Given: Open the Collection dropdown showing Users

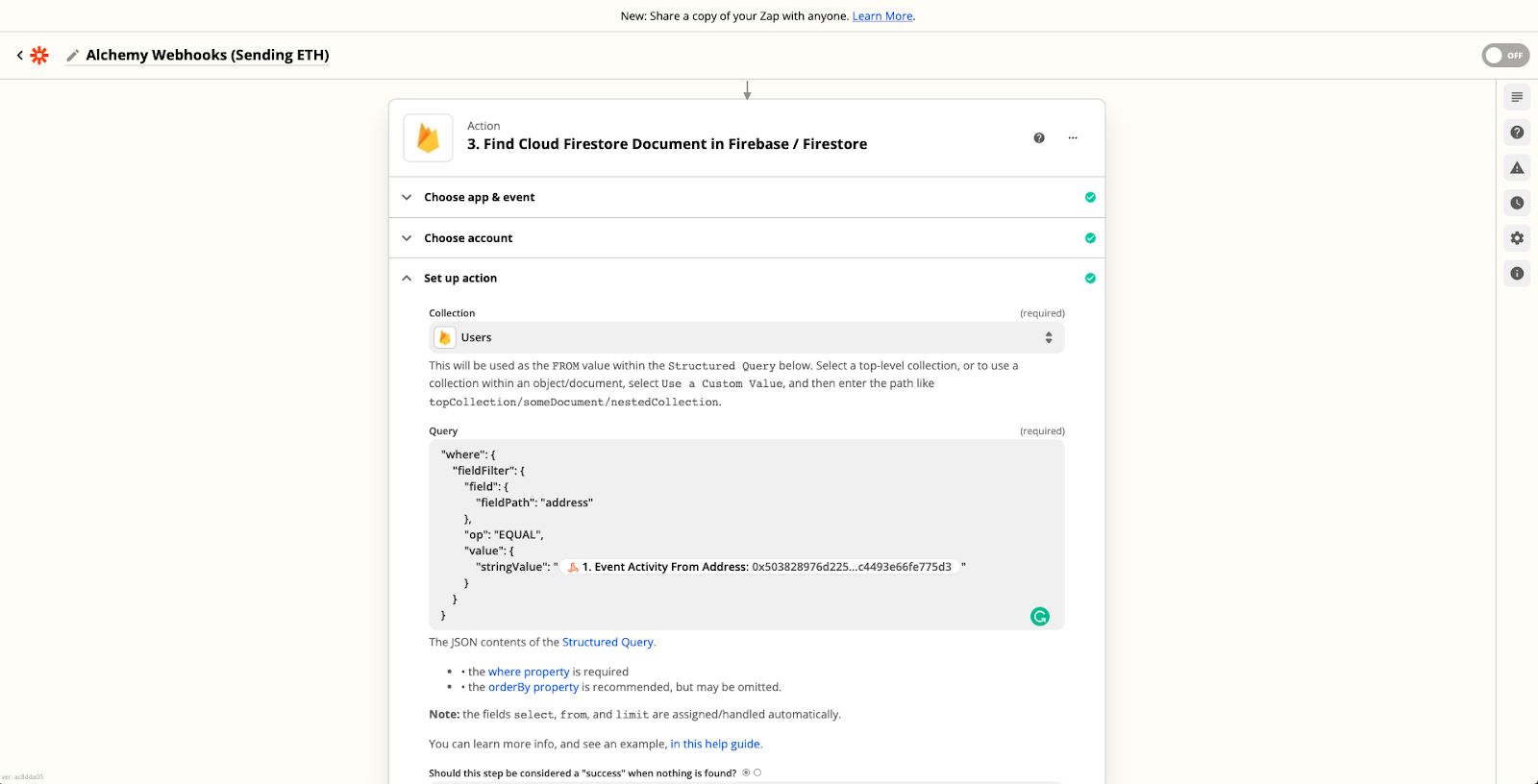Looking at the screenshot, I should pyautogui.click(x=746, y=338).
